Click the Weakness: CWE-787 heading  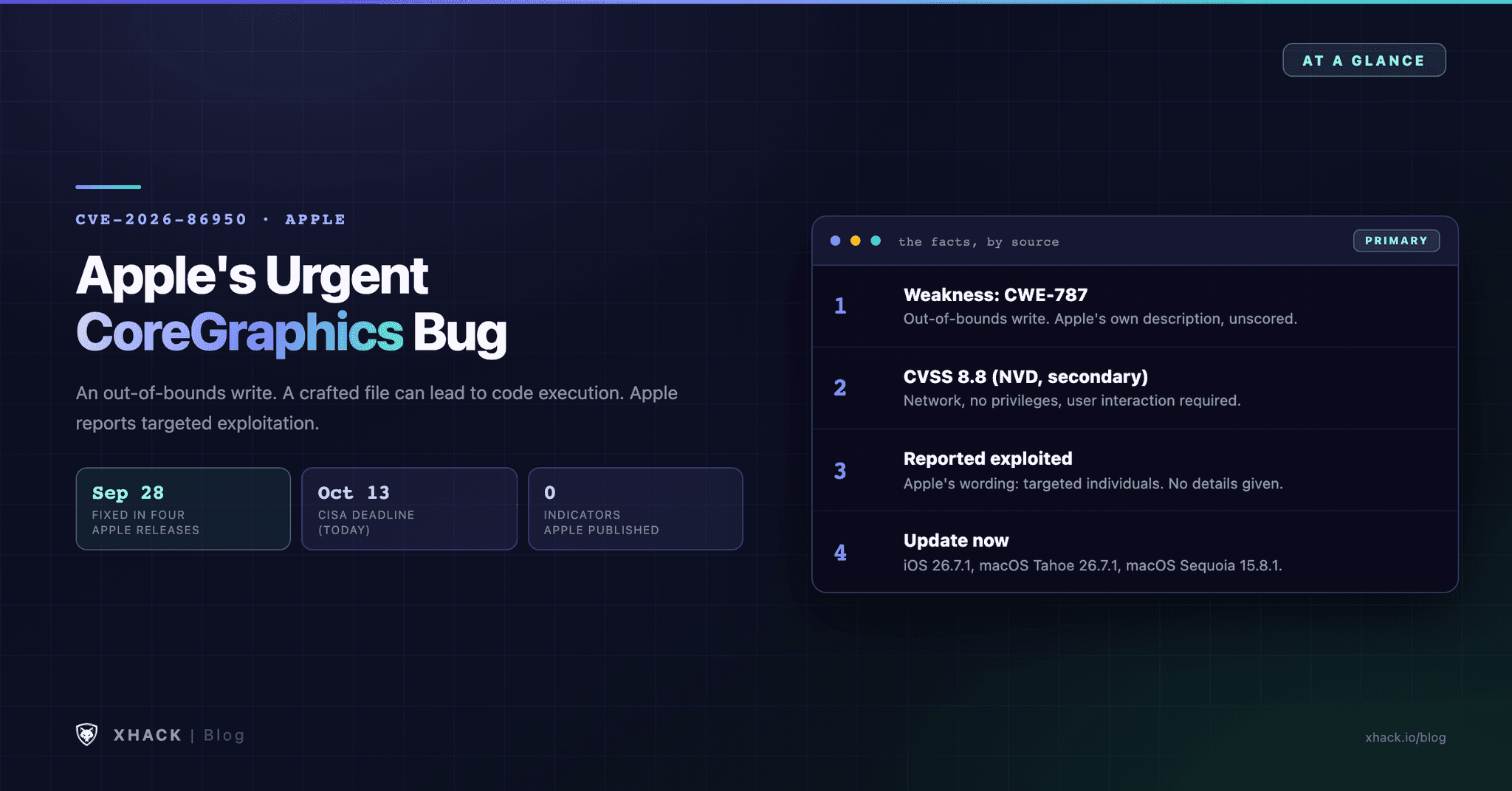coord(995,294)
